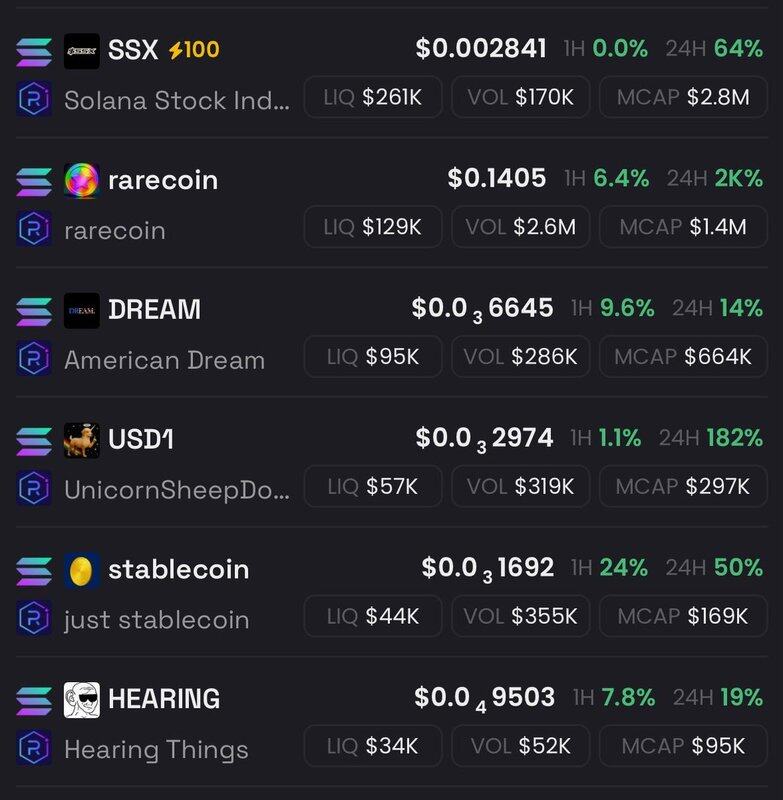Select DREAM market cap $664K pill

(x=683, y=356)
